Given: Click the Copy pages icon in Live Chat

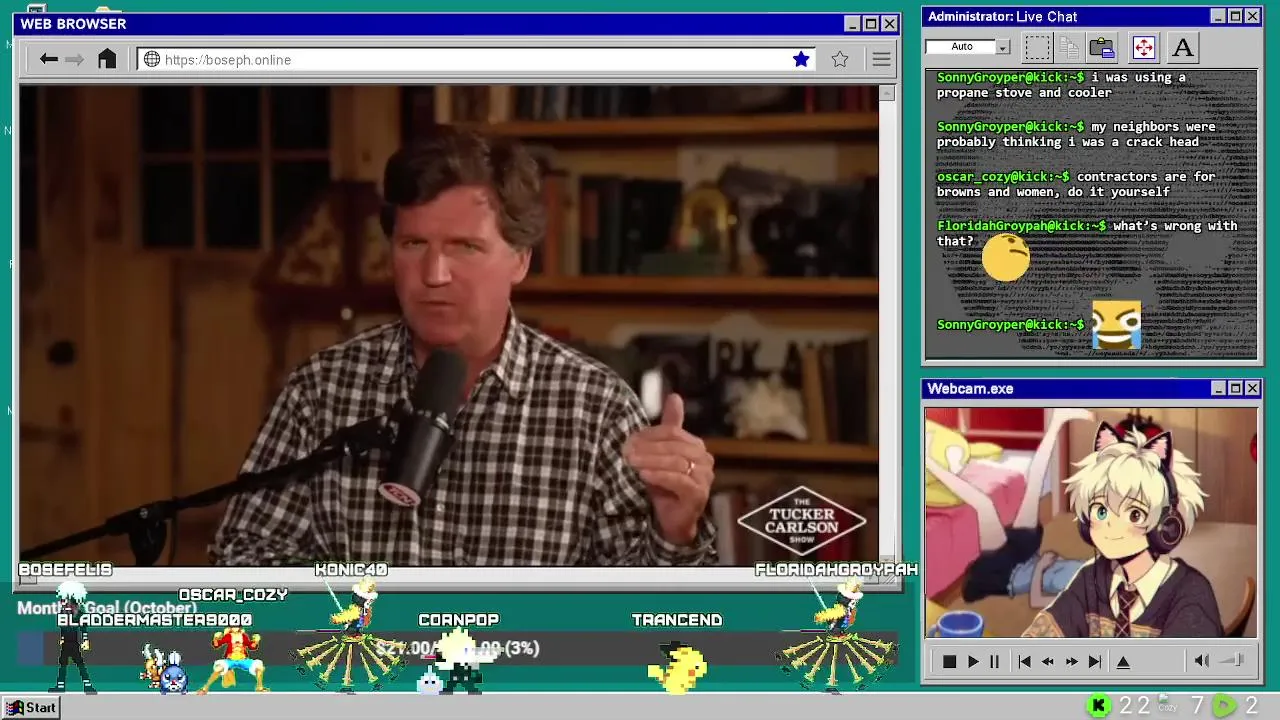Looking at the screenshot, I should click(x=1069, y=47).
